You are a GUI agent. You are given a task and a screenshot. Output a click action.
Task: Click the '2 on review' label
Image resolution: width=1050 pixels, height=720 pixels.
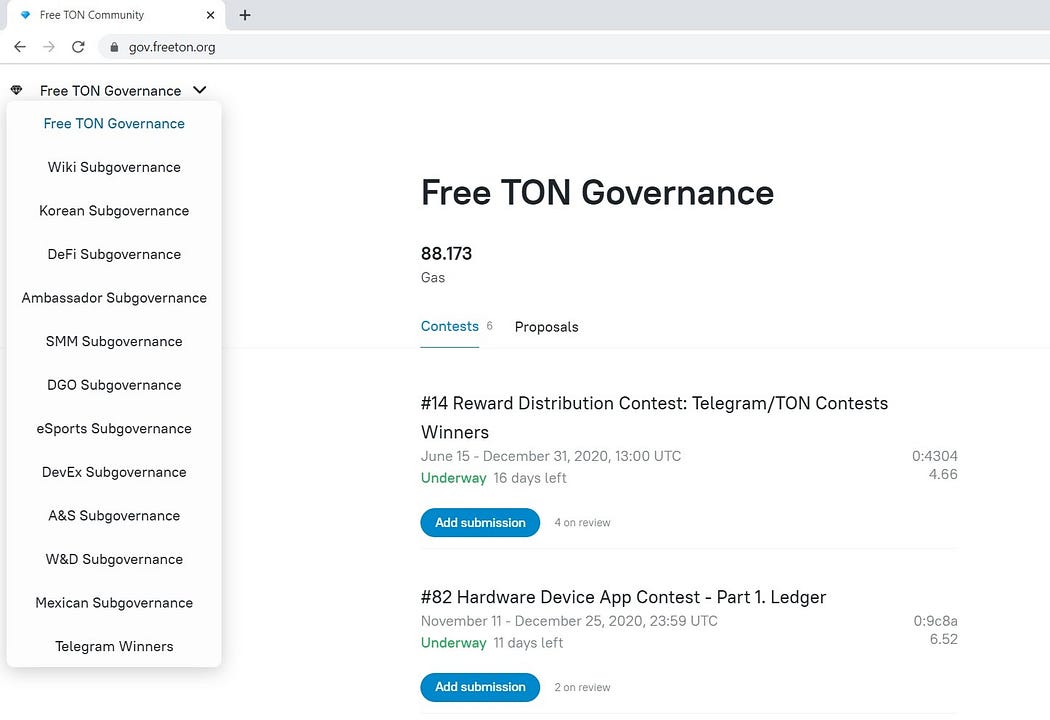pyautogui.click(x=582, y=687)
